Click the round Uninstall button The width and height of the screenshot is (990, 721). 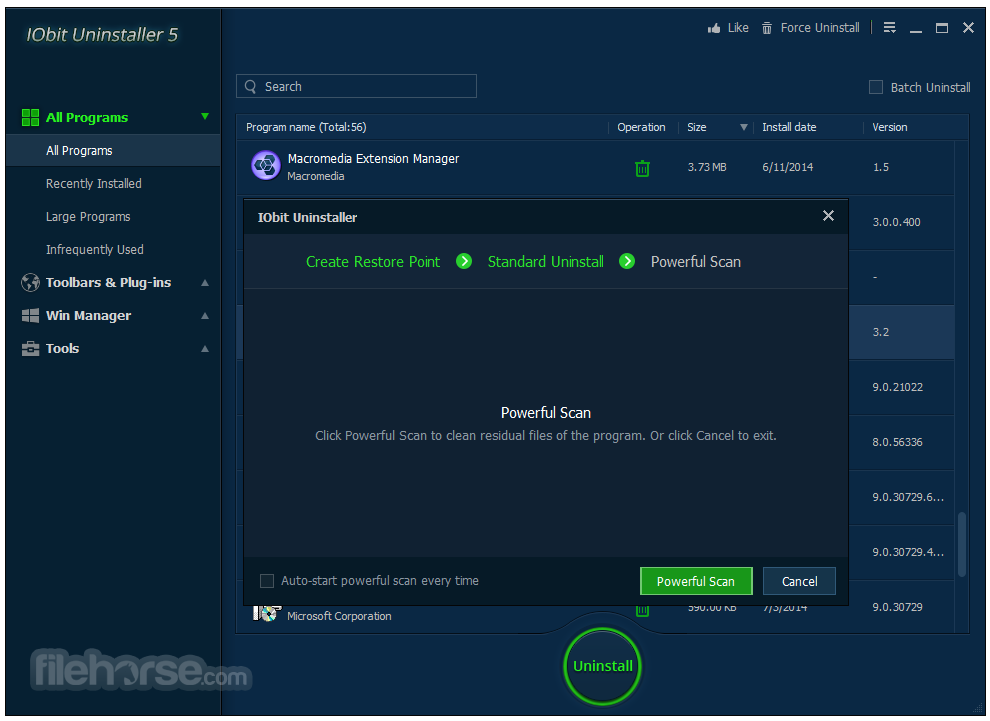(x=602, y=666)
